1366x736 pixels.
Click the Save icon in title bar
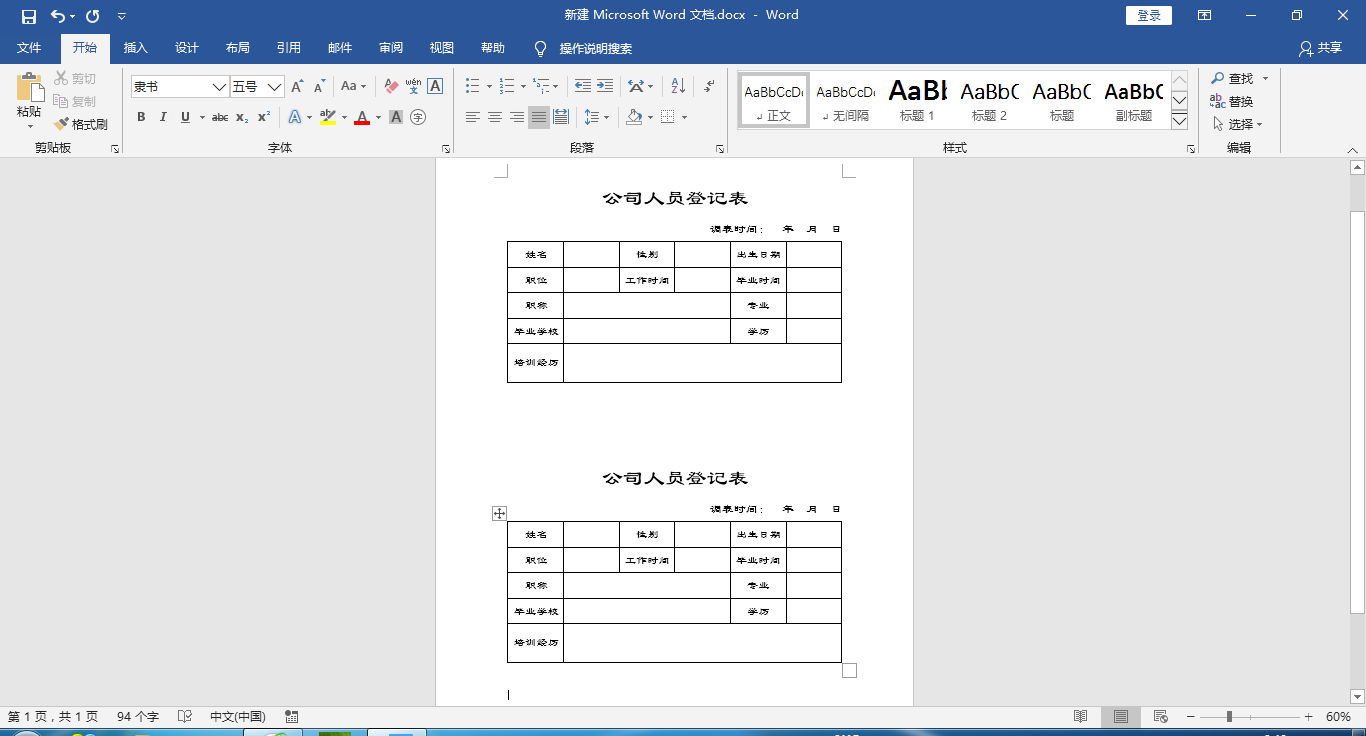click(x=29, y=16)
